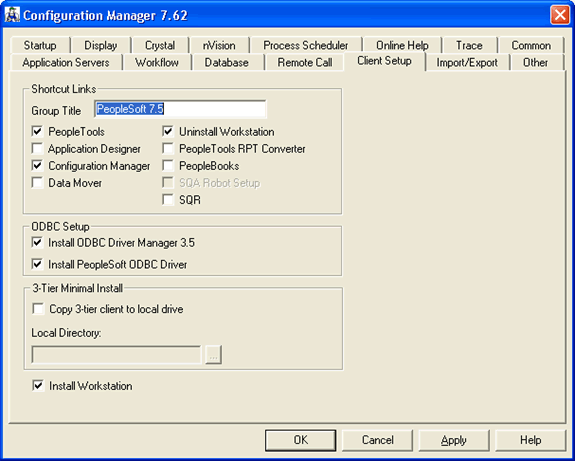Enable the Application Designer checkbox

(x=37, y=149)
